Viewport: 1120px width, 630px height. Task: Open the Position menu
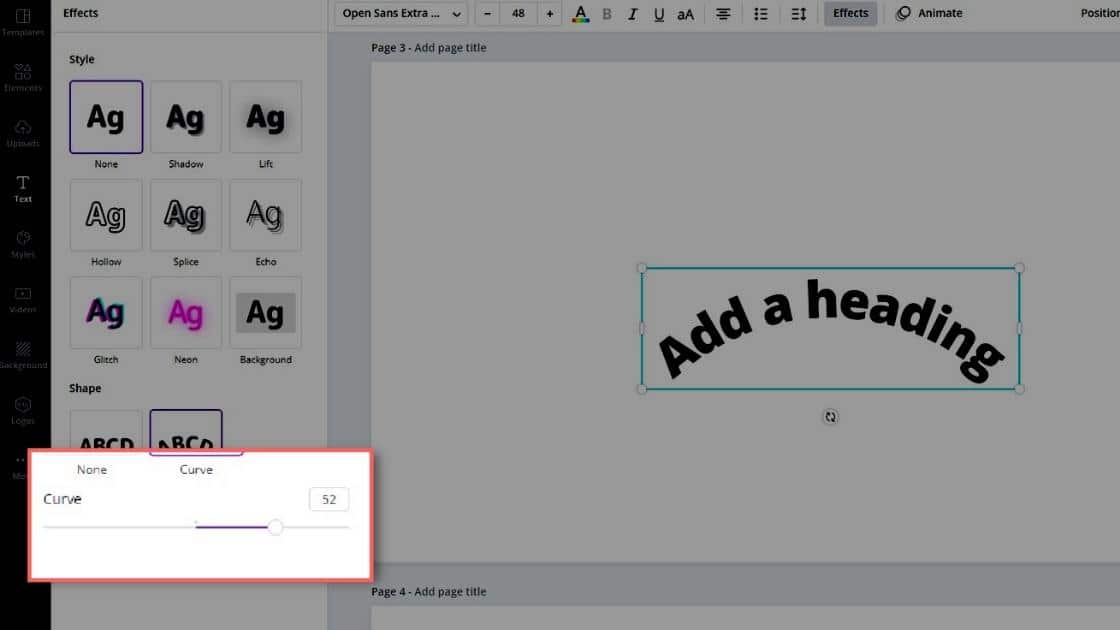click(1100, 13)
